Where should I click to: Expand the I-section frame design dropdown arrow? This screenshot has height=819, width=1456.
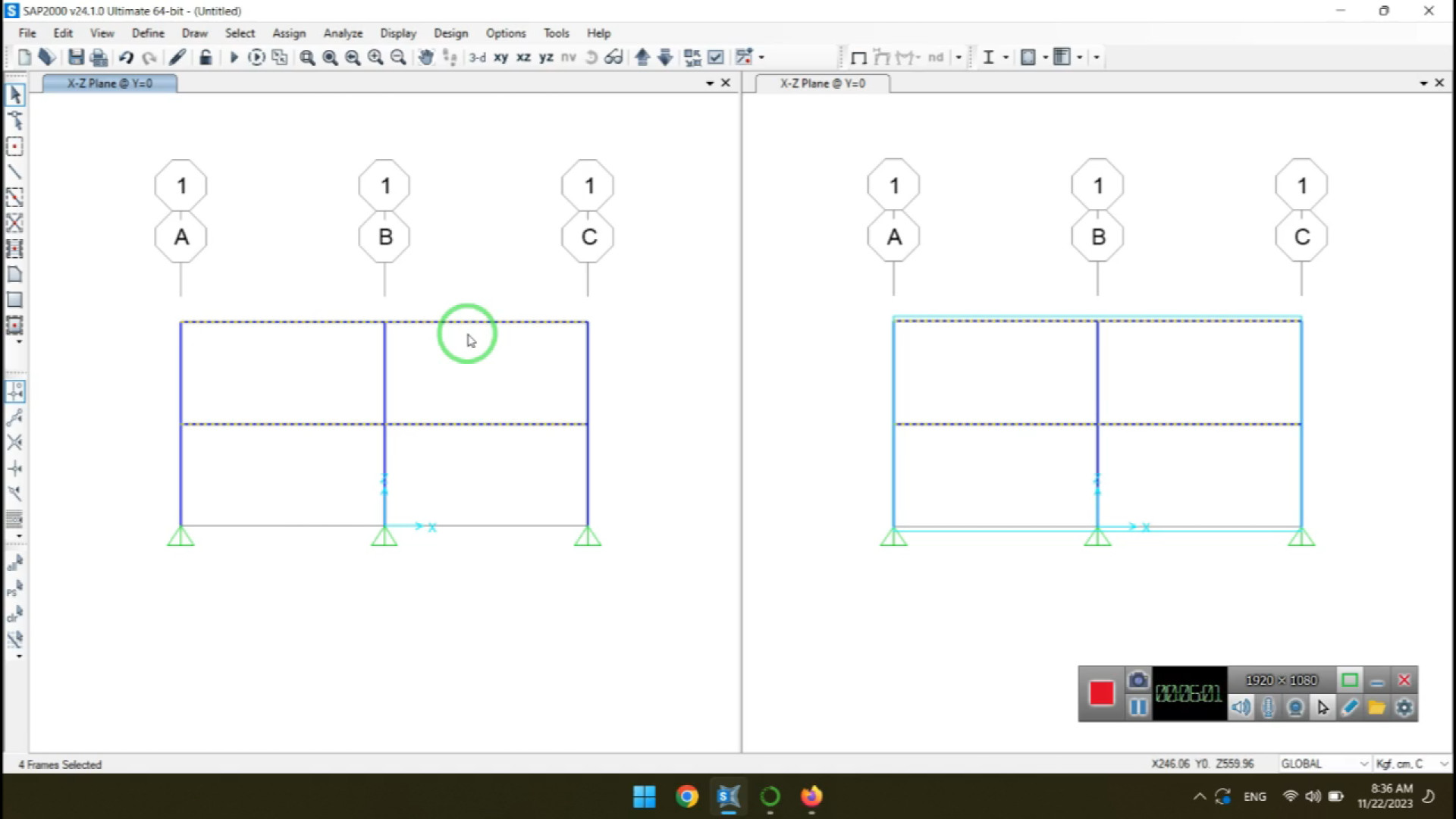click(1006, 58)
